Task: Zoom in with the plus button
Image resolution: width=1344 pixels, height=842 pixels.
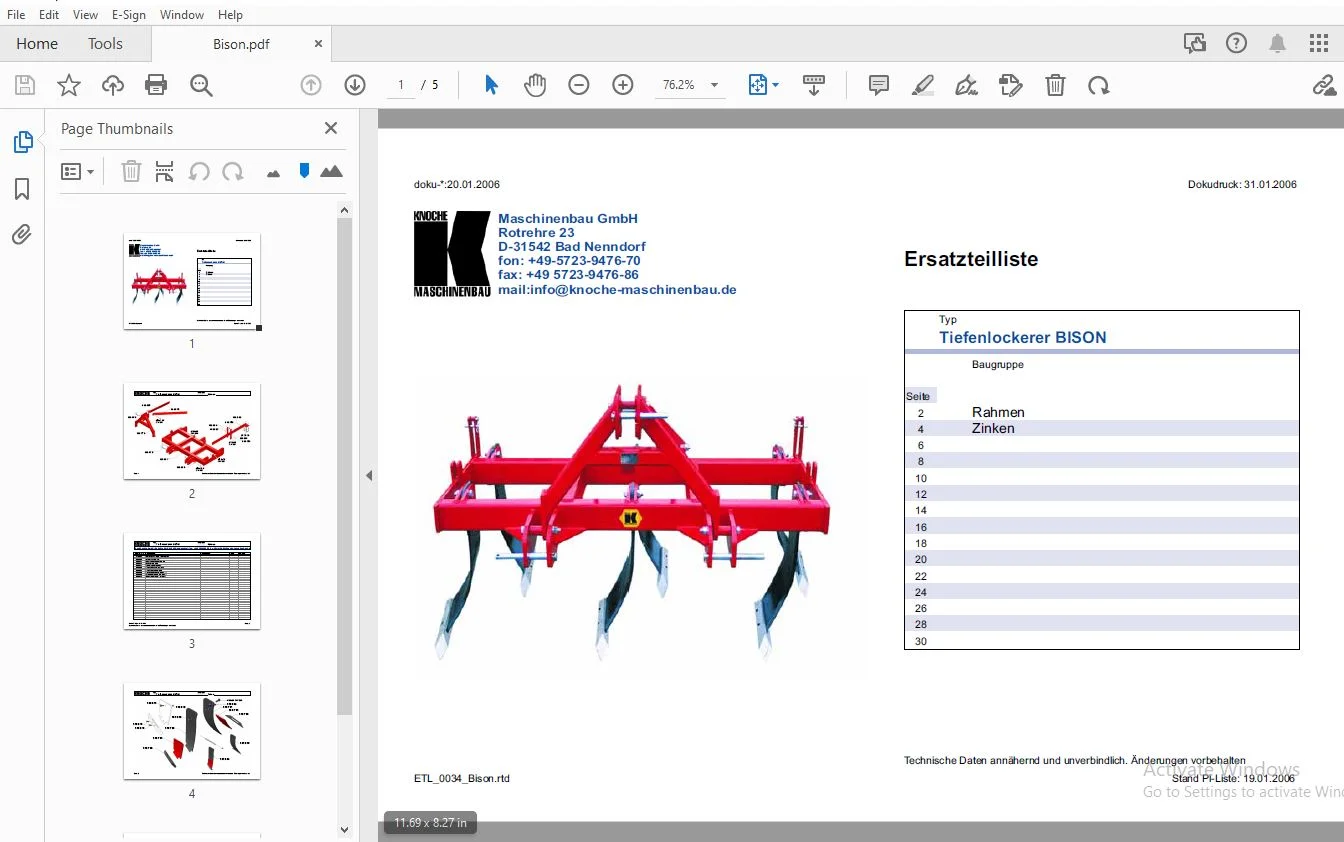Action: pos(623,86)
